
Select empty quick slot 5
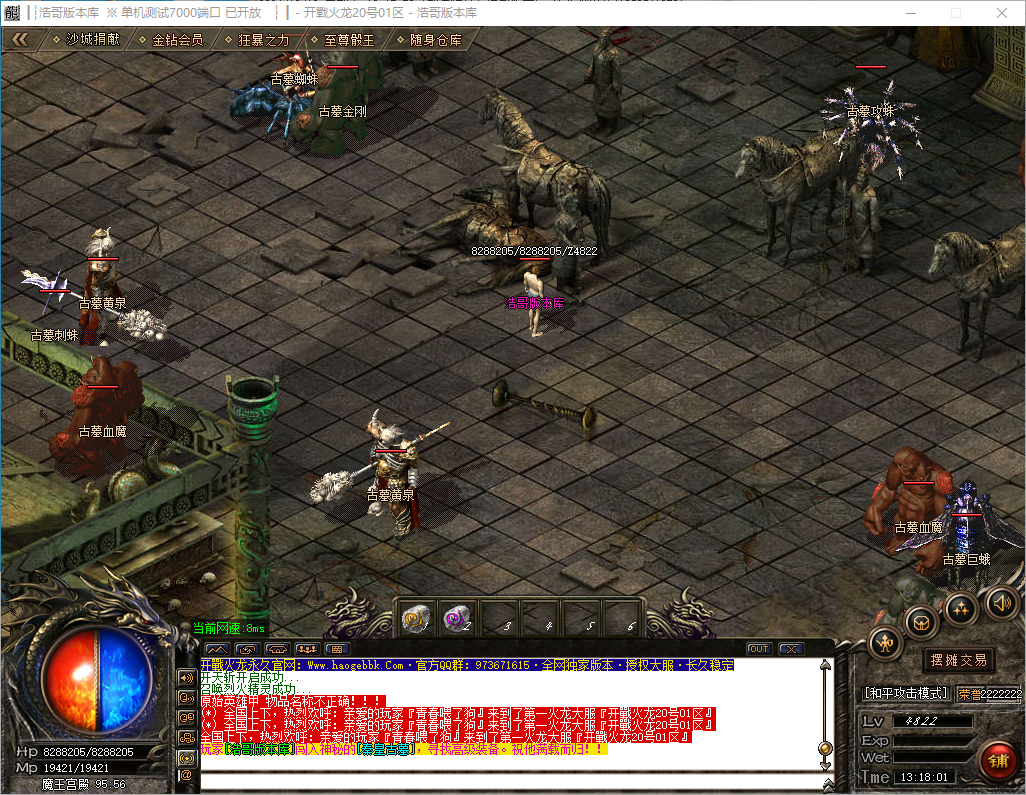582,618
